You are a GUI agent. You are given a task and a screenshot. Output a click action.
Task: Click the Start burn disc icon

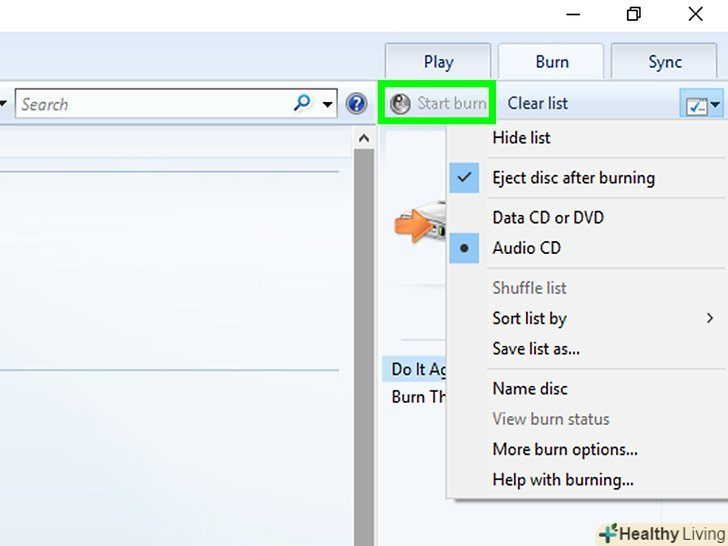pos(400,104)
